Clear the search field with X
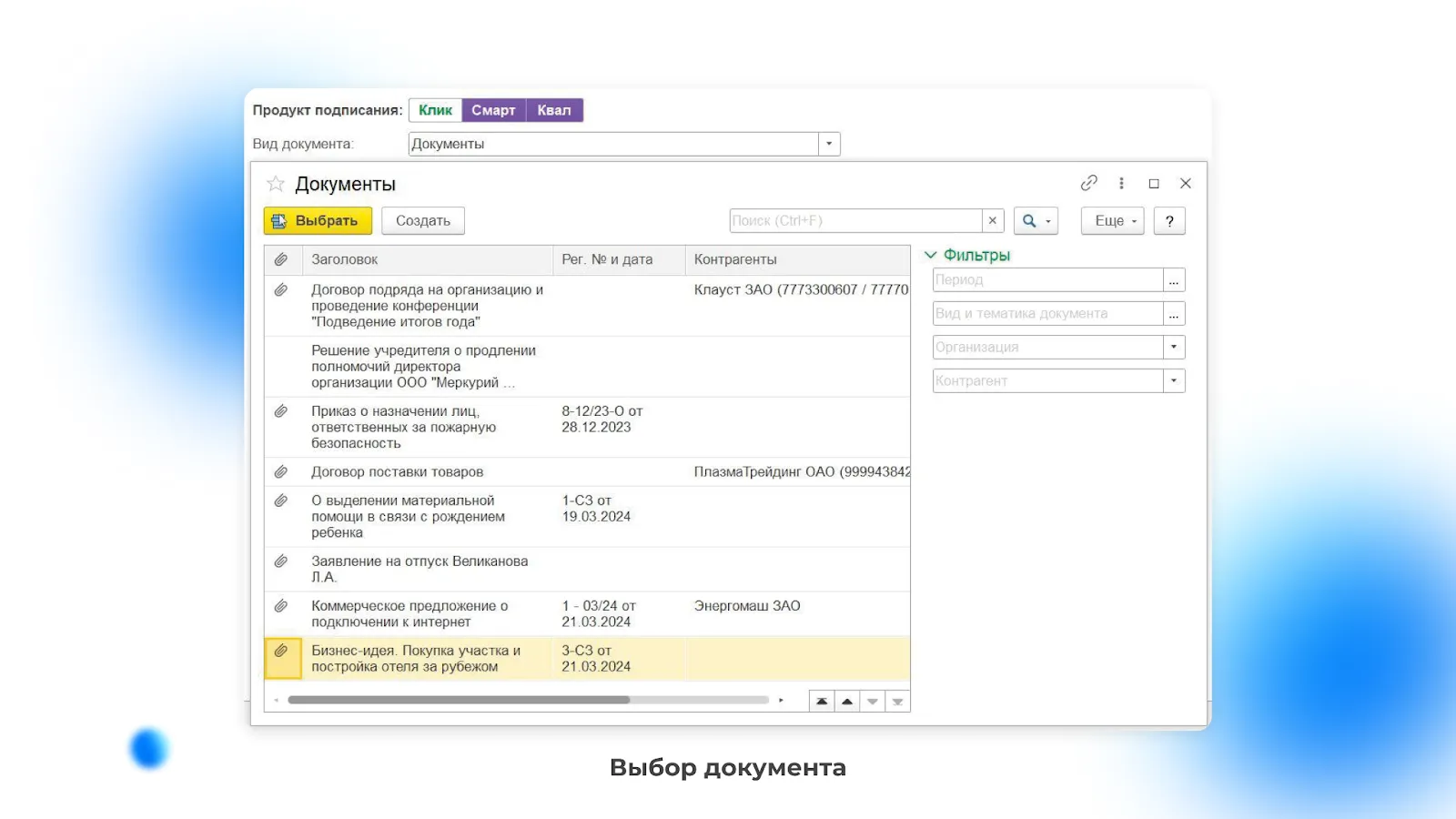This screenshot has width=1456, height=819. (993, 221)
